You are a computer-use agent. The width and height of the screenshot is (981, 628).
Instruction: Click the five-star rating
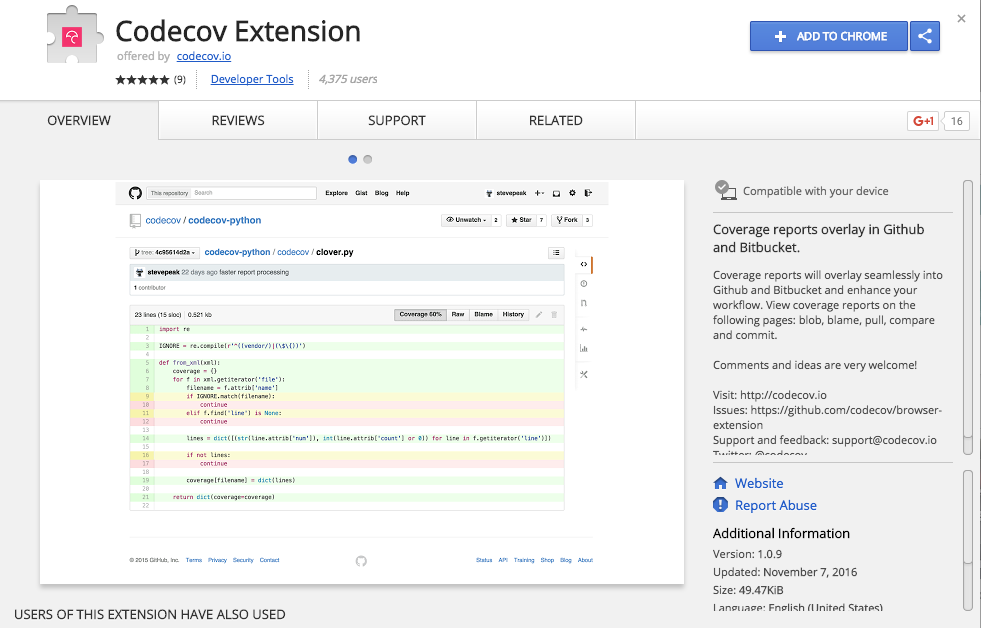coord(143,80)
